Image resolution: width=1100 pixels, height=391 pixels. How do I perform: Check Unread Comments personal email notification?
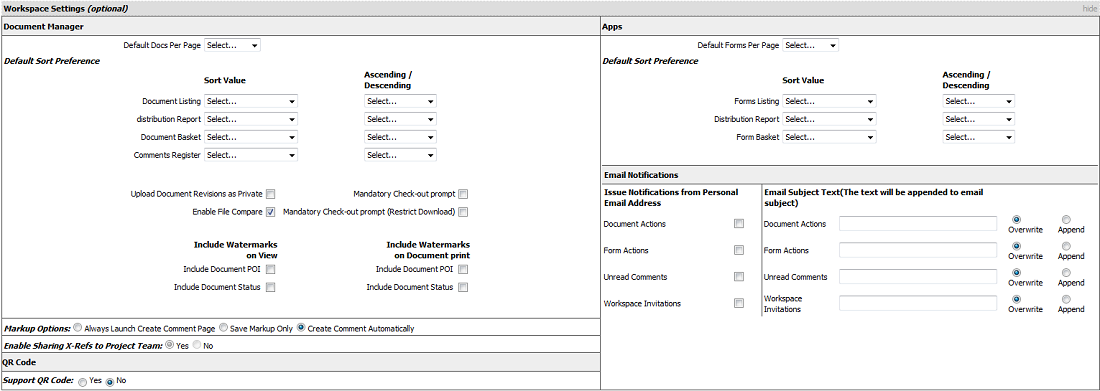click(739, 277)
